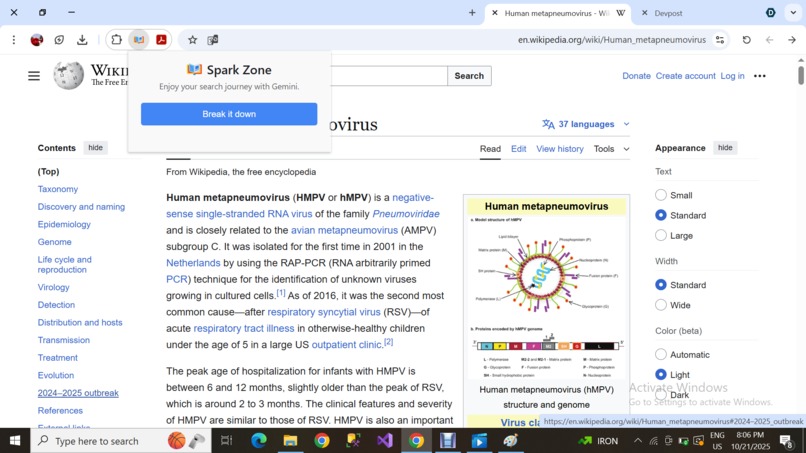The width and height of the screenshot is (806, 453).
Task: Click the Log in link
Action: [x=732, y=76]
